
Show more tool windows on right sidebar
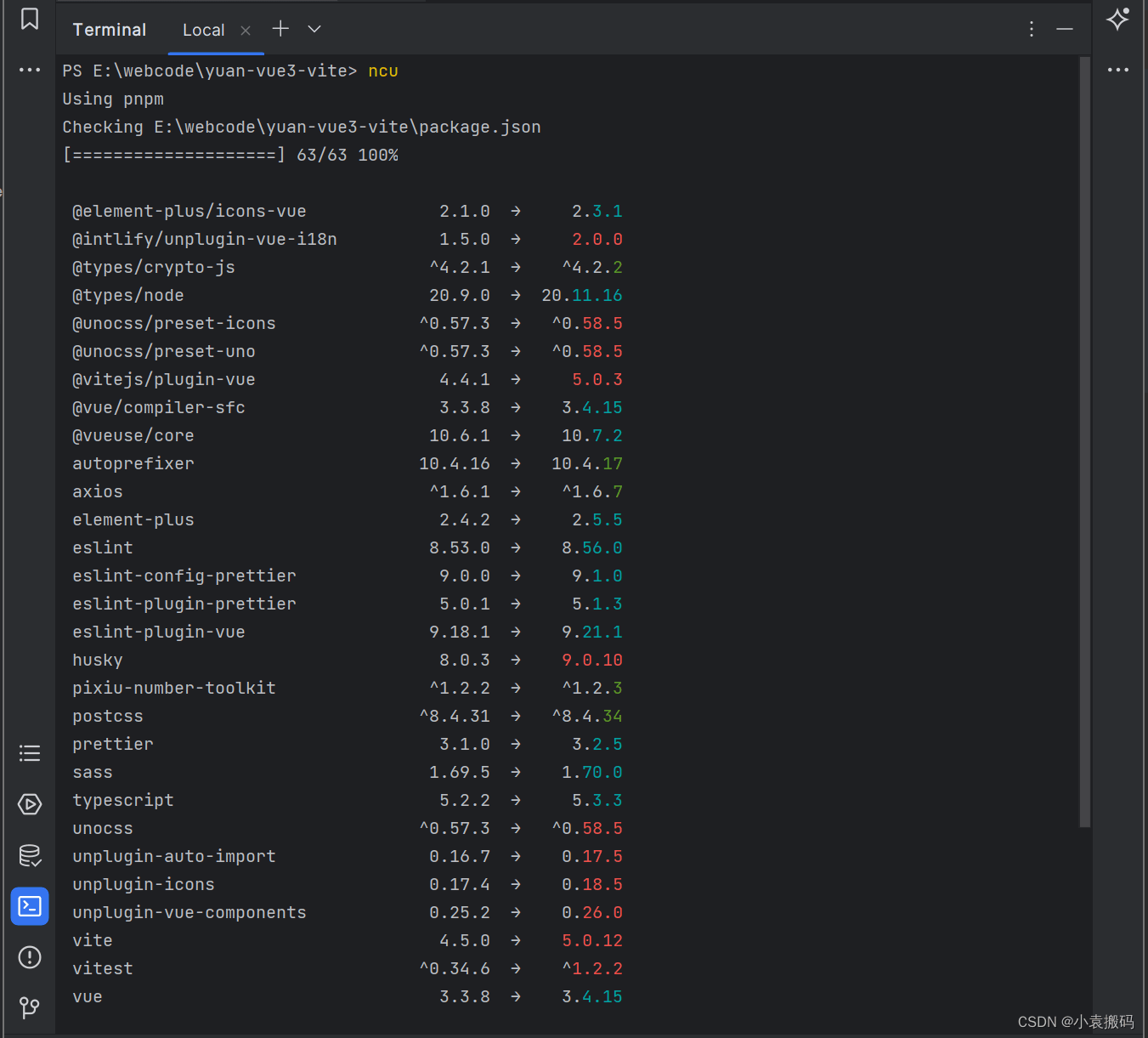(1118, 70)
